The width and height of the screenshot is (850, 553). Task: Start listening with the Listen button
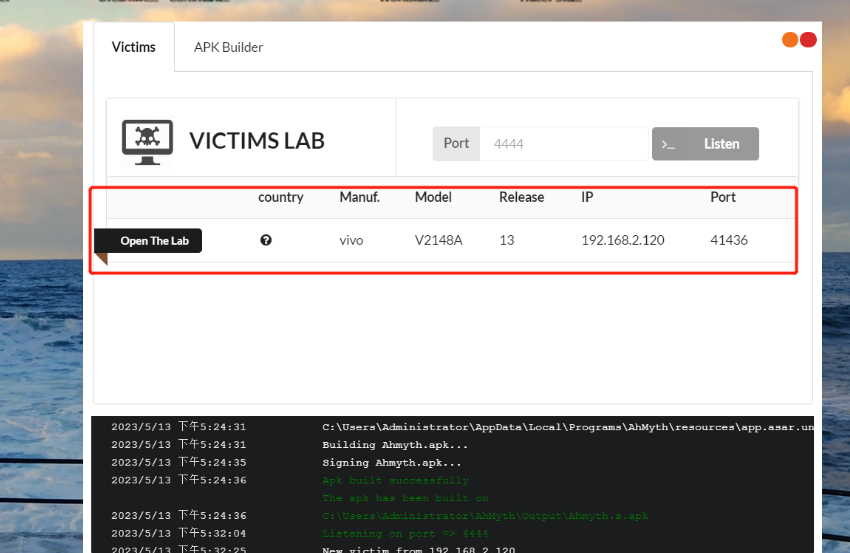click(x=705, y=144)
